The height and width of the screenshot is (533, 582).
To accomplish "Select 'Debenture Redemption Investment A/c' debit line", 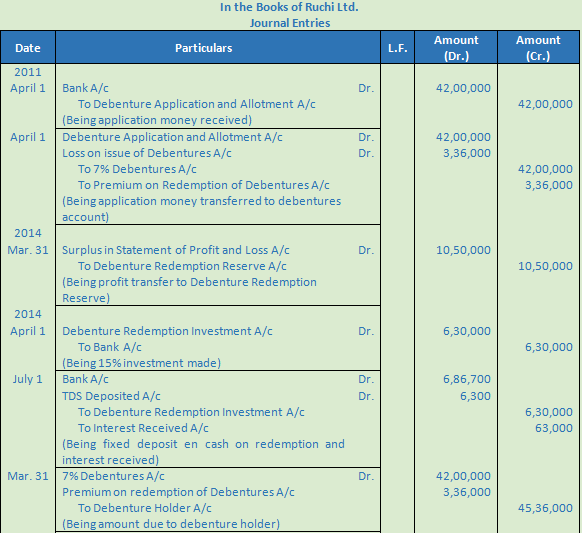I will (x=167, y=331).
